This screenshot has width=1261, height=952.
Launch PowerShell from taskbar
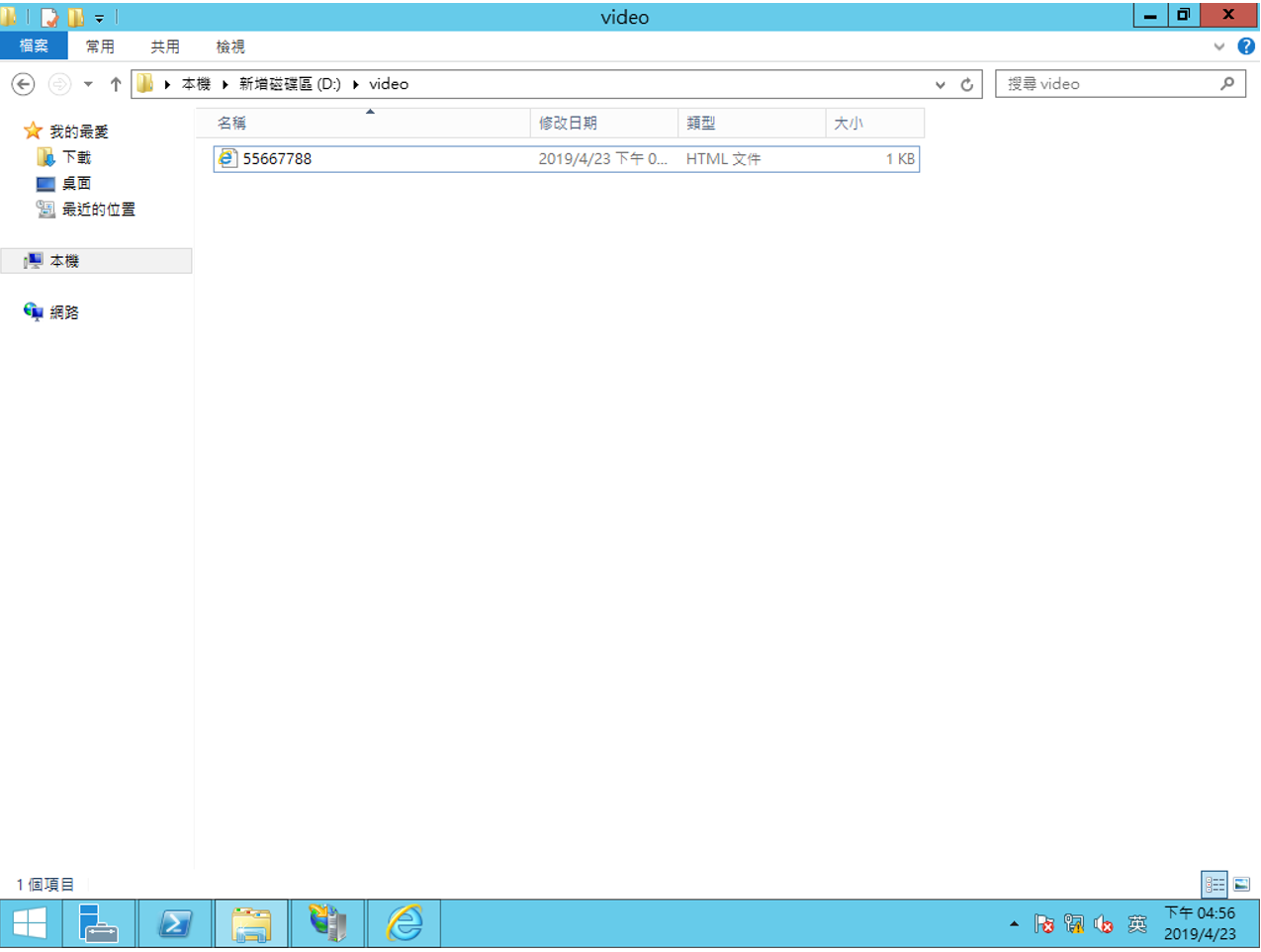(175, 924)
